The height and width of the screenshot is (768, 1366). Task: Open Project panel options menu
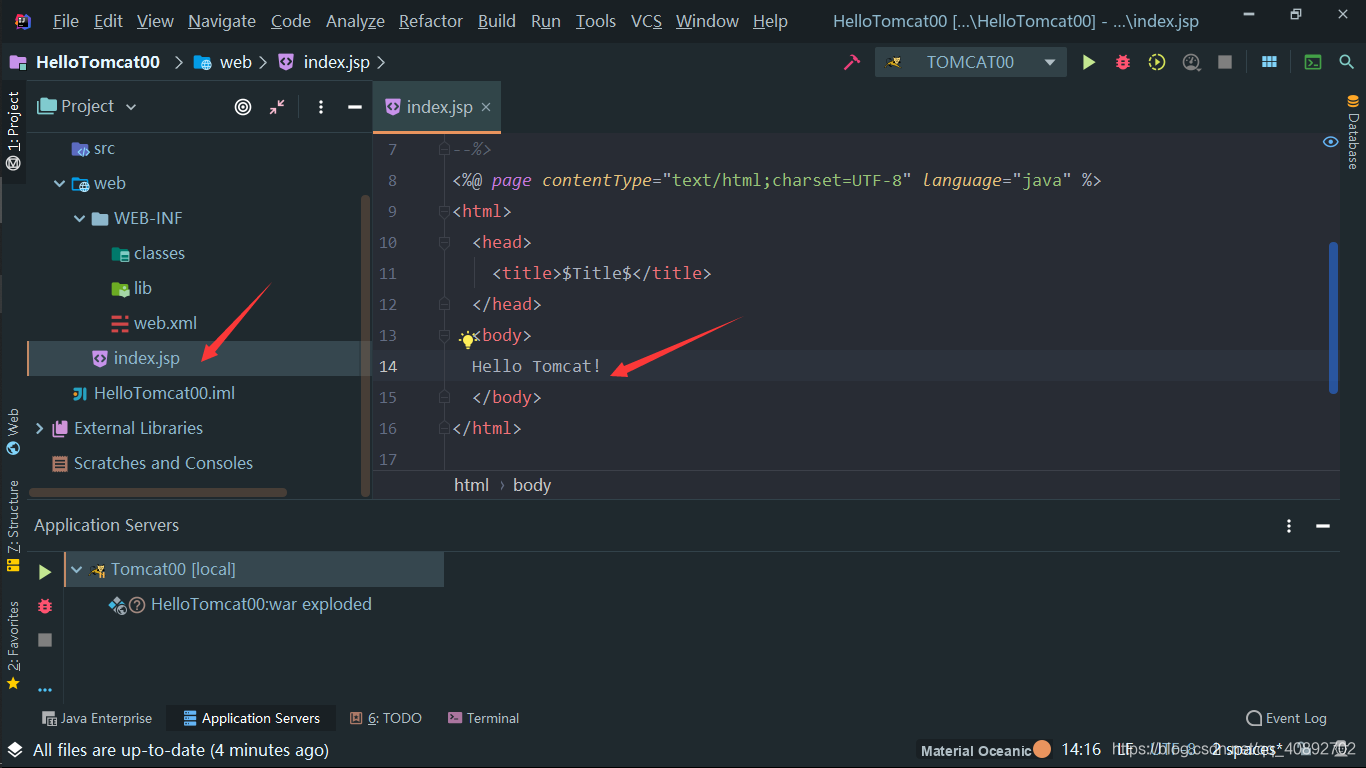[x=321, y=107]
